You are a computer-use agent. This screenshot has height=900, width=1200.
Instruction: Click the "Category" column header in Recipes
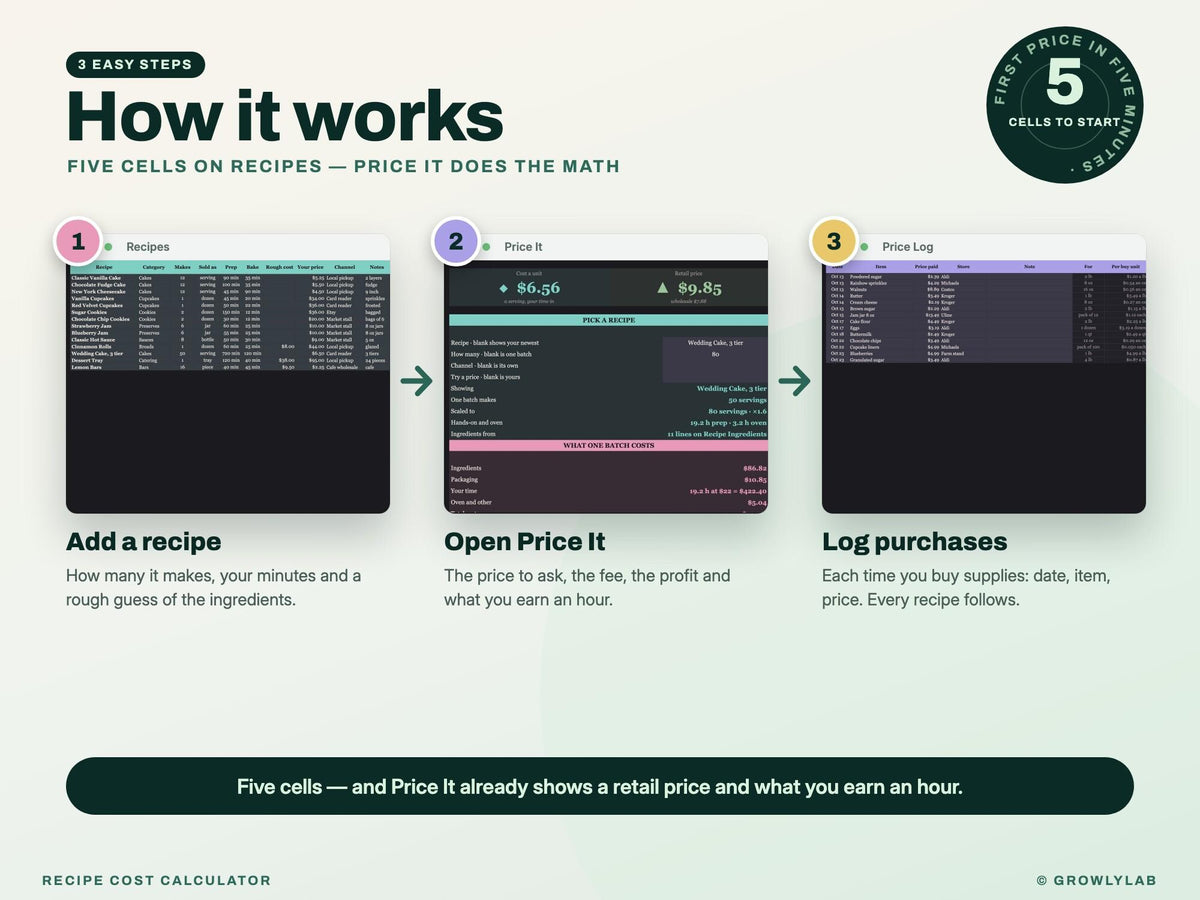[154, 267]
